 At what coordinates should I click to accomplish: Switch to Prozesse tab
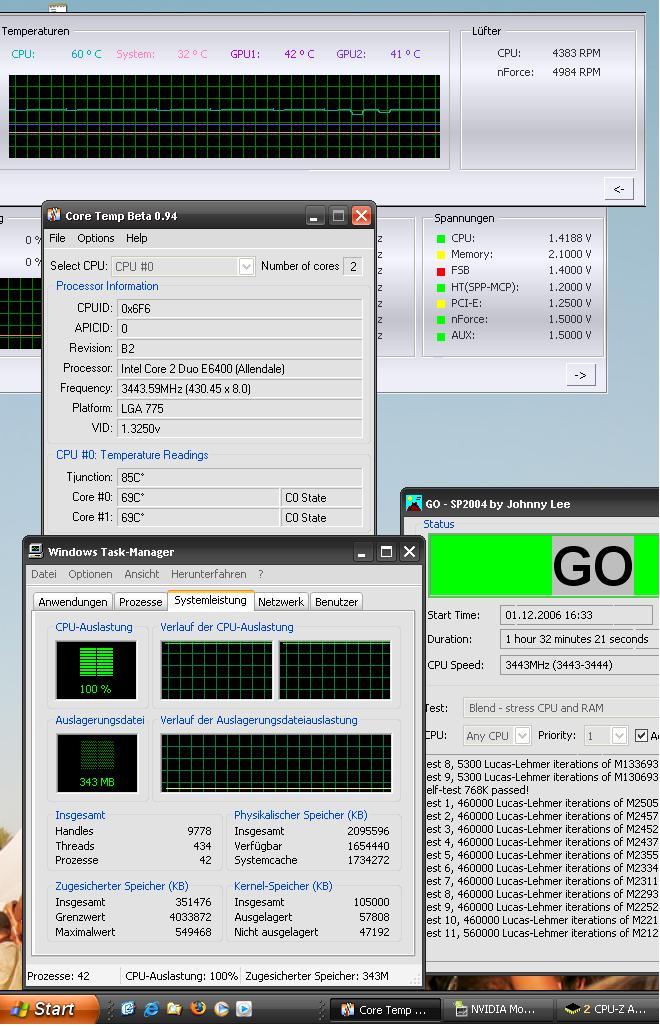point(140,602)
